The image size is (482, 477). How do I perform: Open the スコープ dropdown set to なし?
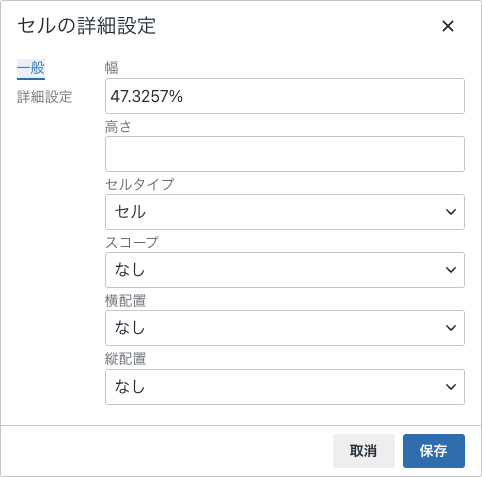285,270
